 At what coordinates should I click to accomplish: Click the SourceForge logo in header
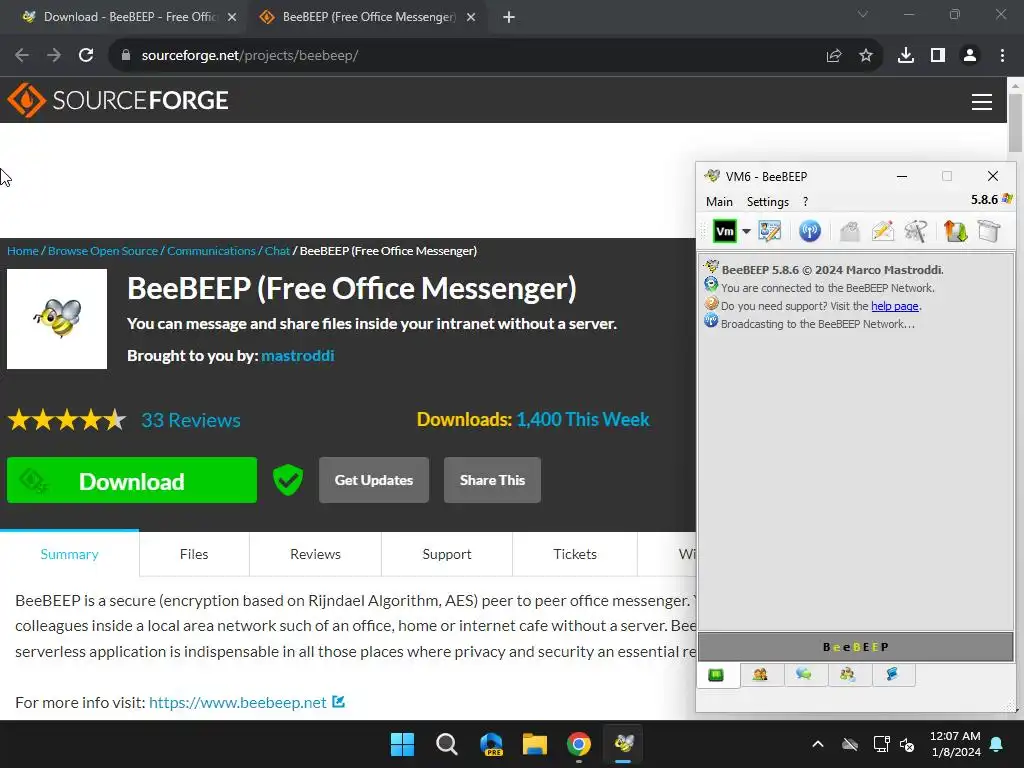click(118, 100)
